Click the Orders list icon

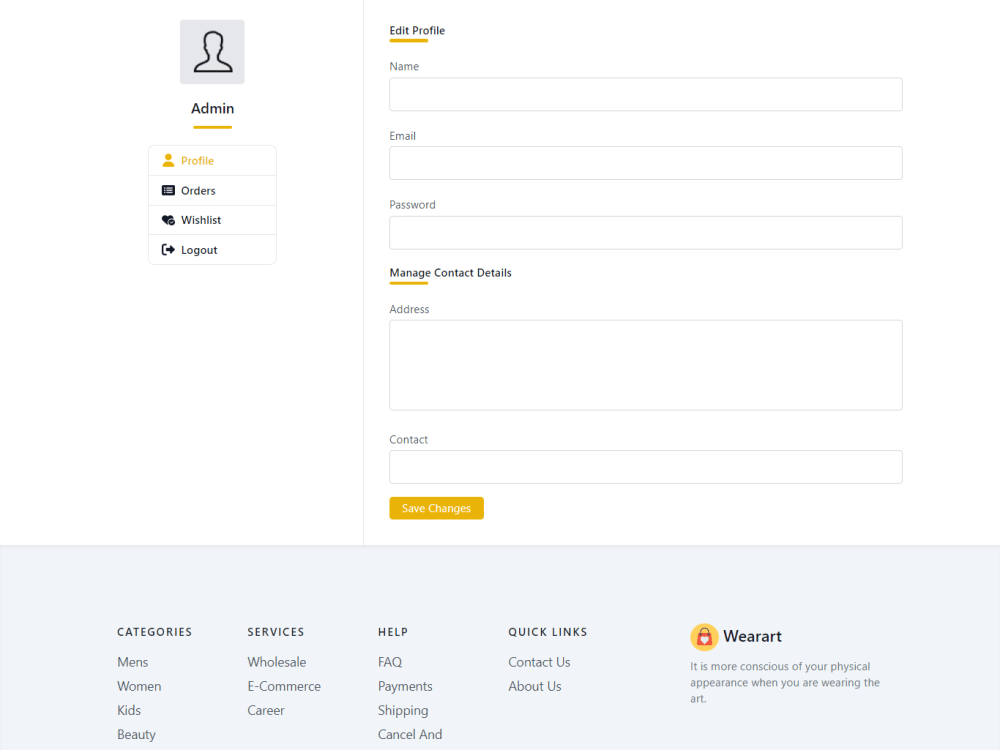[x=168, y=191]
